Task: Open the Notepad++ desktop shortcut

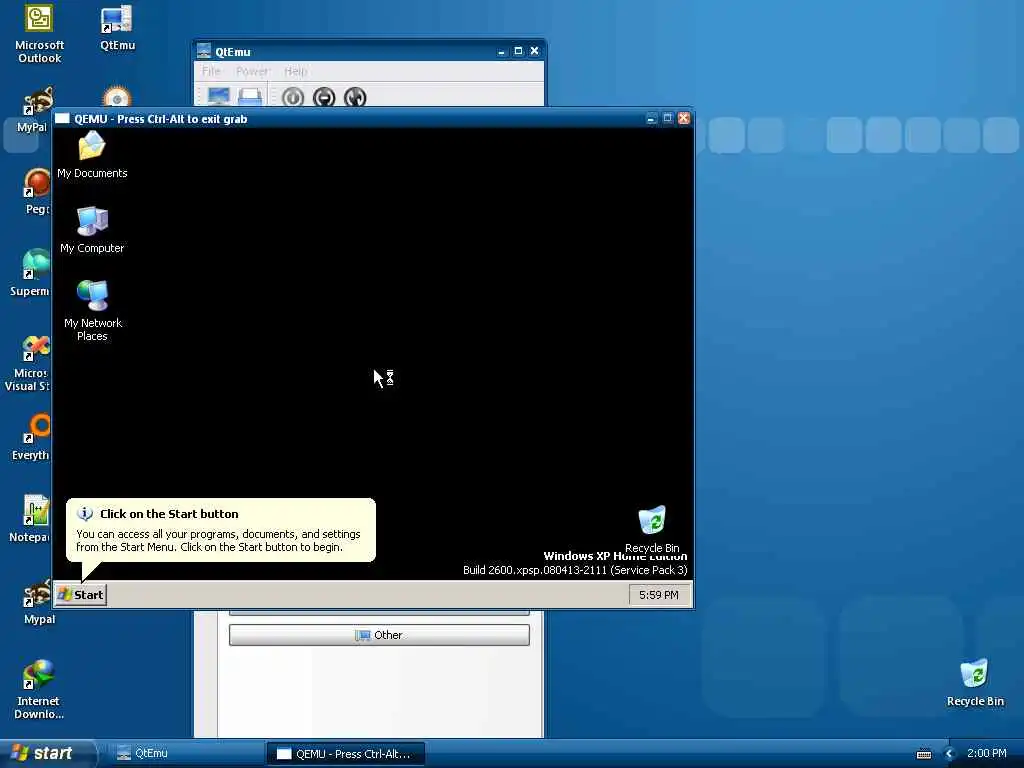Action: [x=31, y=519]
